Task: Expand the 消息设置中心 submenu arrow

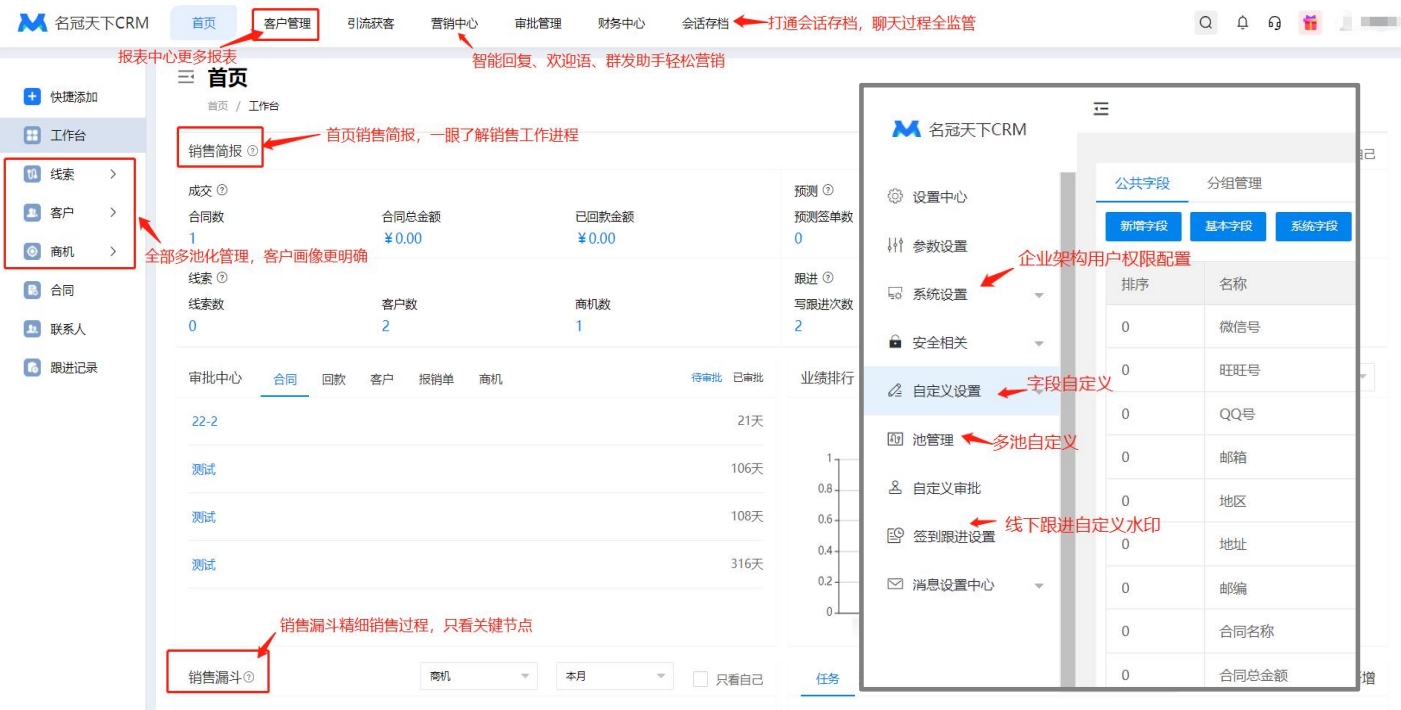Action: coord(1039,586)
